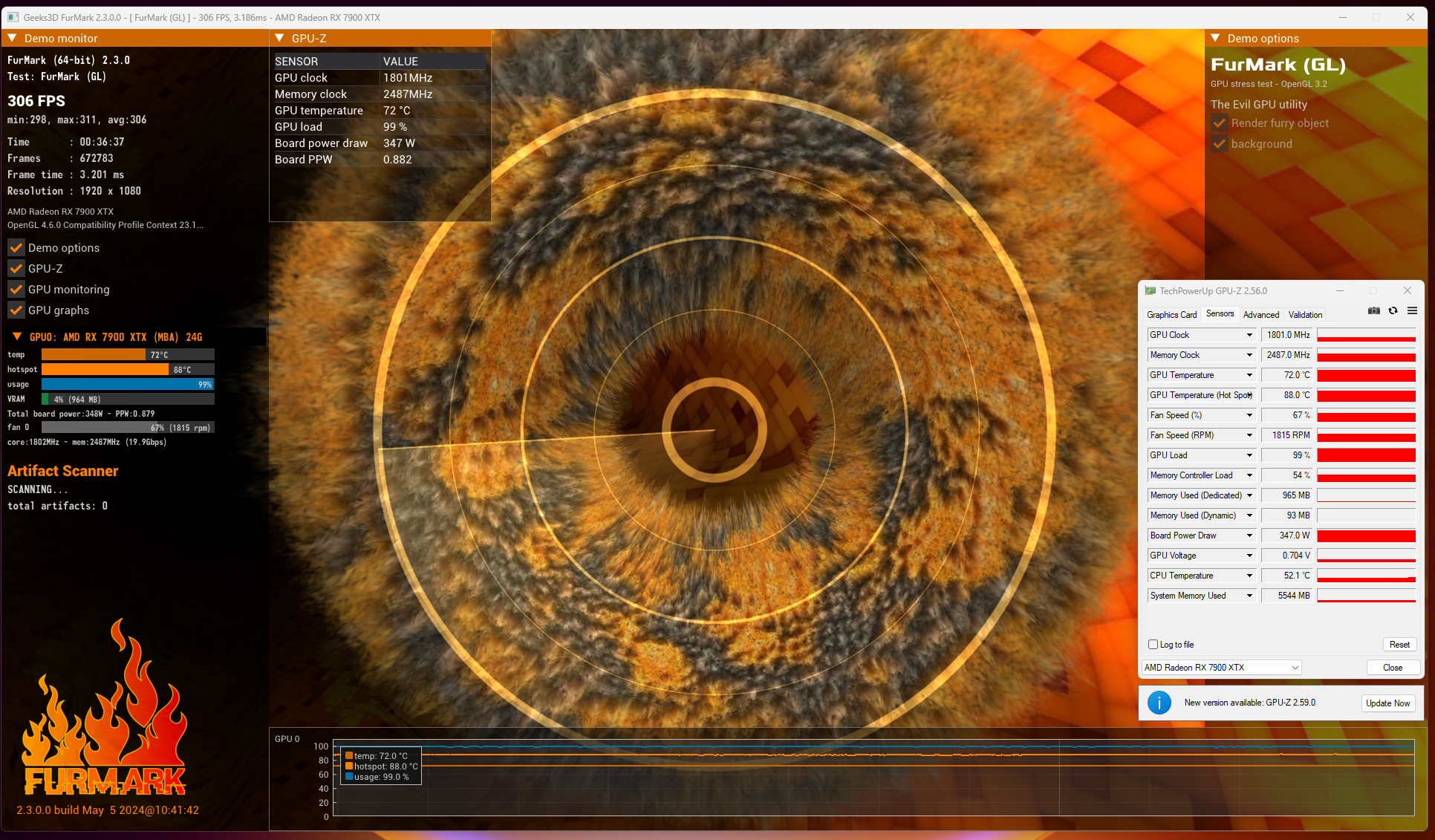
Task: Open the GPU Voltage sensor dropdown
Action: 1249,556
